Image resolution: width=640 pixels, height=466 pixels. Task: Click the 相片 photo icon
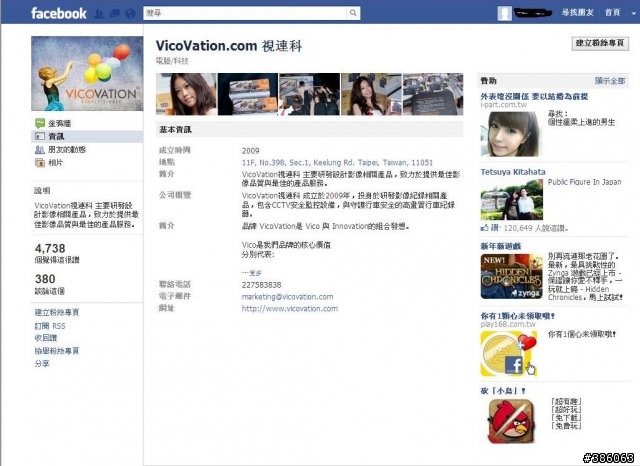pos(40,163)
